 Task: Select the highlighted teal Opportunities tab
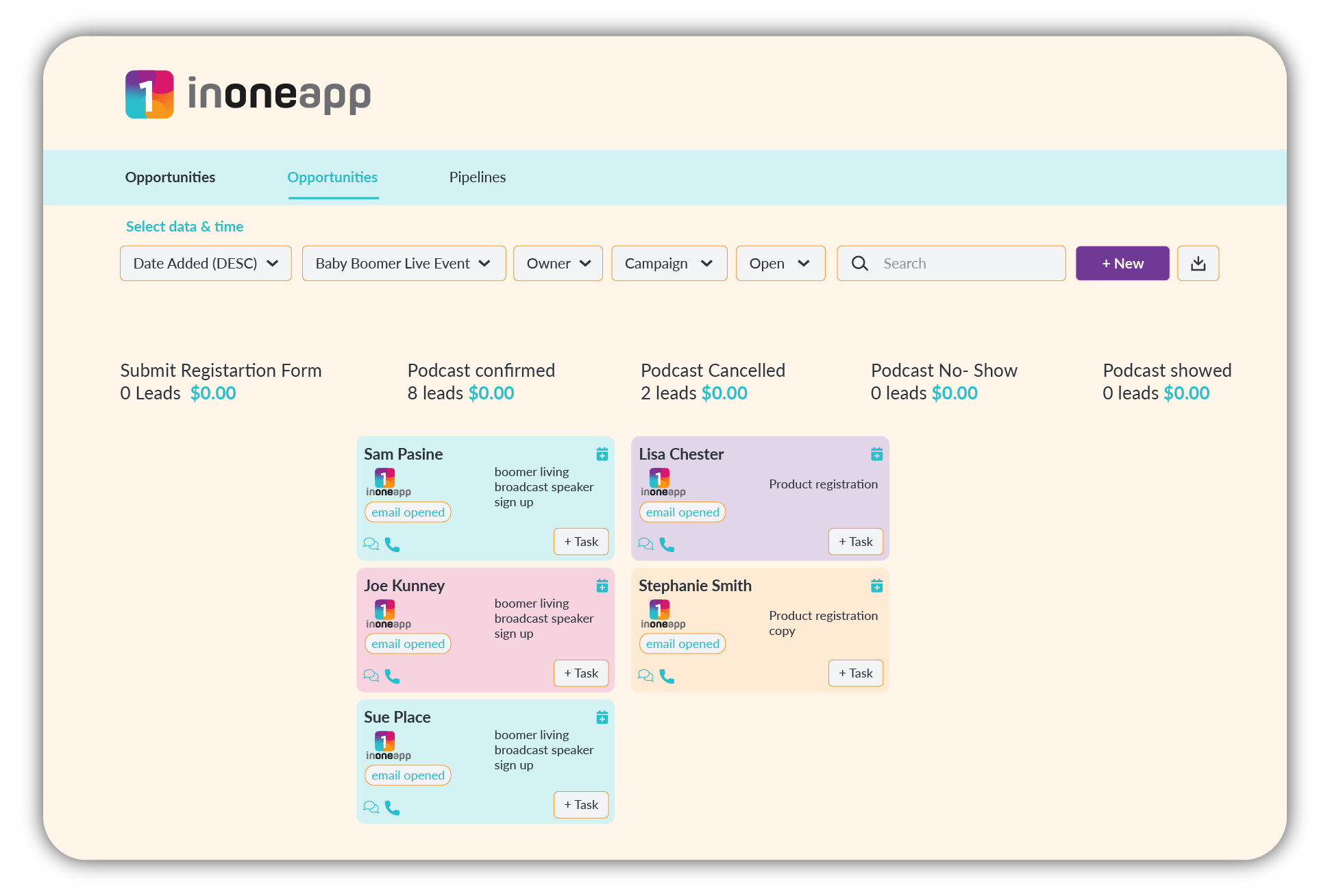click(332, 177)
